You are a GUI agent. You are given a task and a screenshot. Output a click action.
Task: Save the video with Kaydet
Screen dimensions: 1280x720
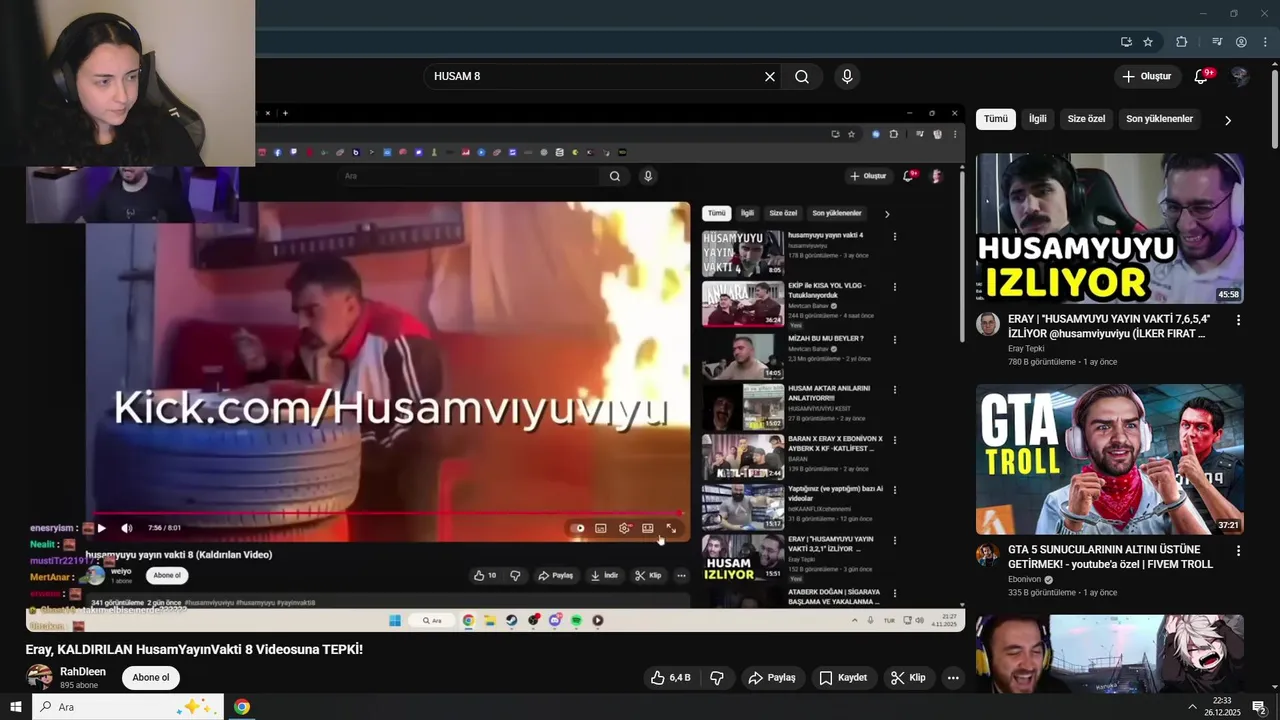coord(843,678)
